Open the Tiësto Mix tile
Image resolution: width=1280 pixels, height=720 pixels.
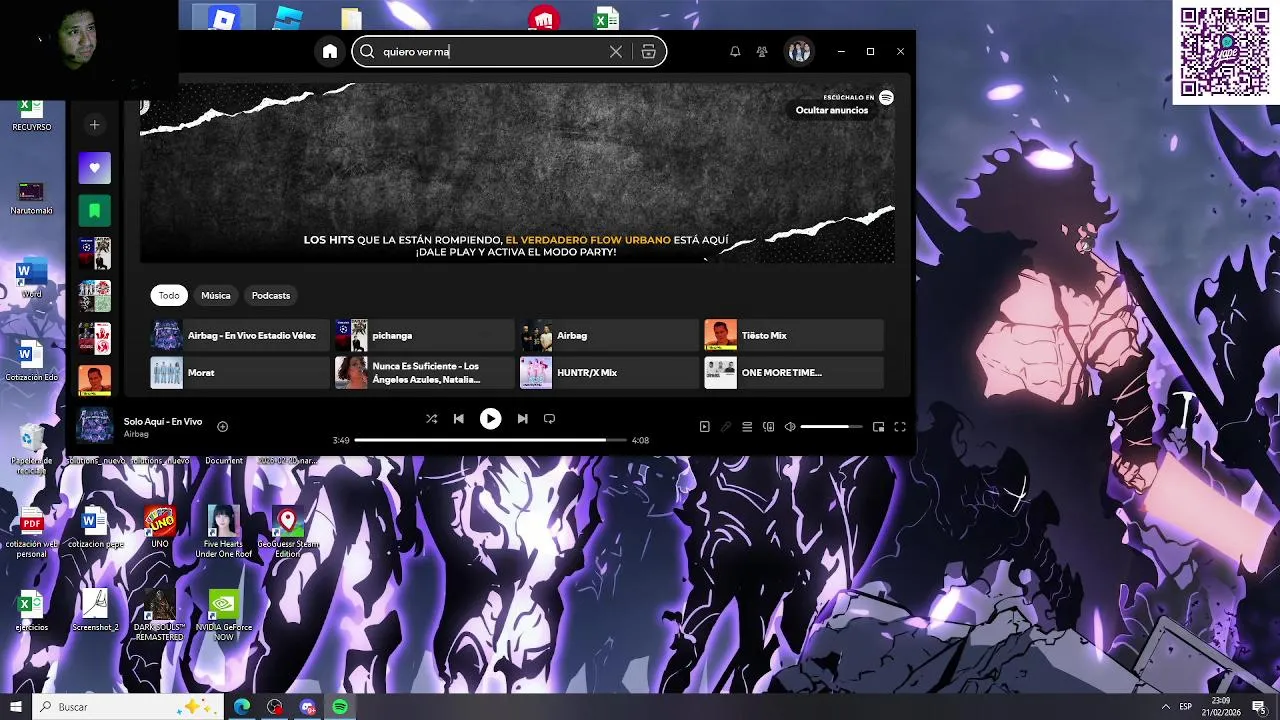pos(794,335)
